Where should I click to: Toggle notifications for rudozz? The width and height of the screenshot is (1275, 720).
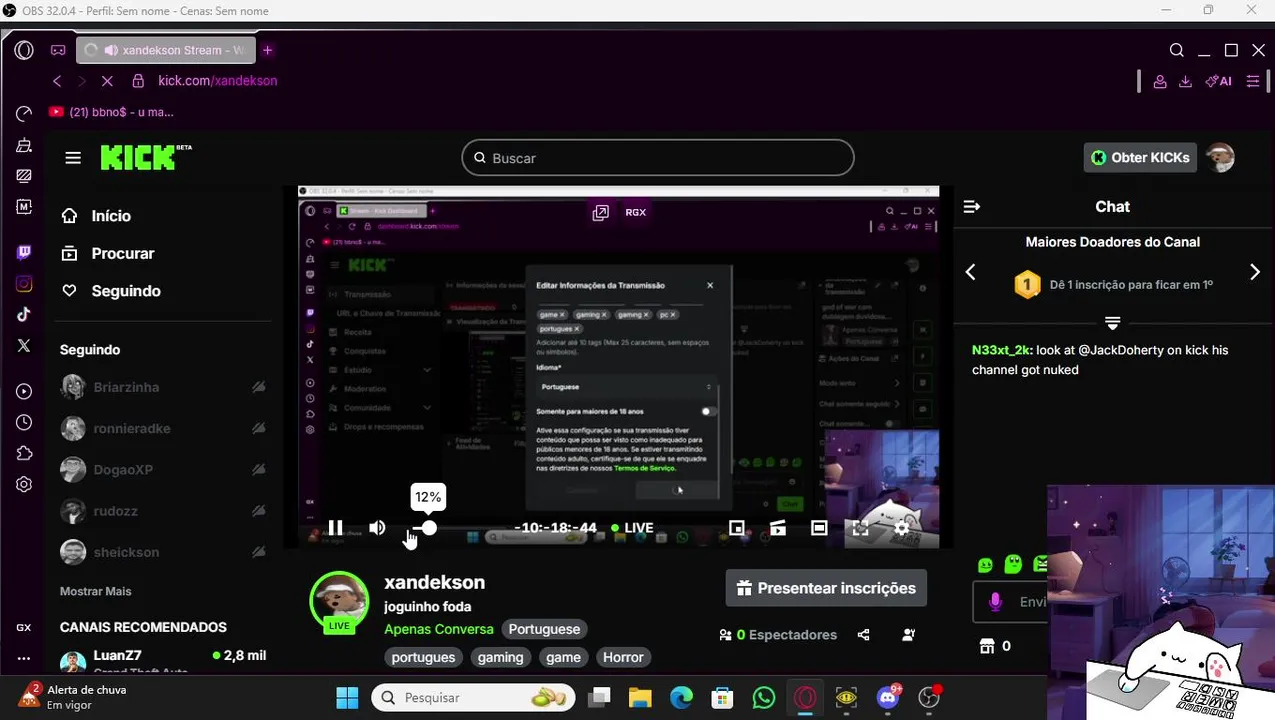point(258,511)
